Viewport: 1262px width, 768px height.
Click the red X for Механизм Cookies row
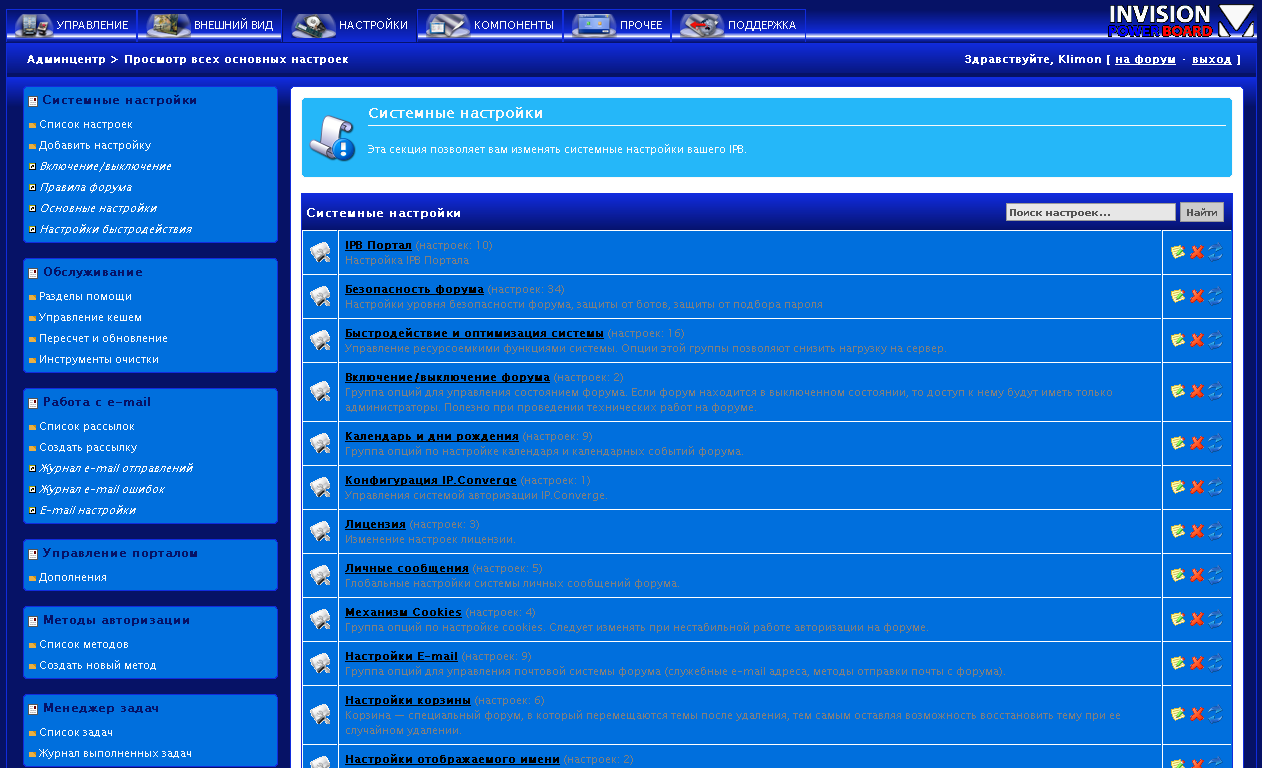[1196, 619]
